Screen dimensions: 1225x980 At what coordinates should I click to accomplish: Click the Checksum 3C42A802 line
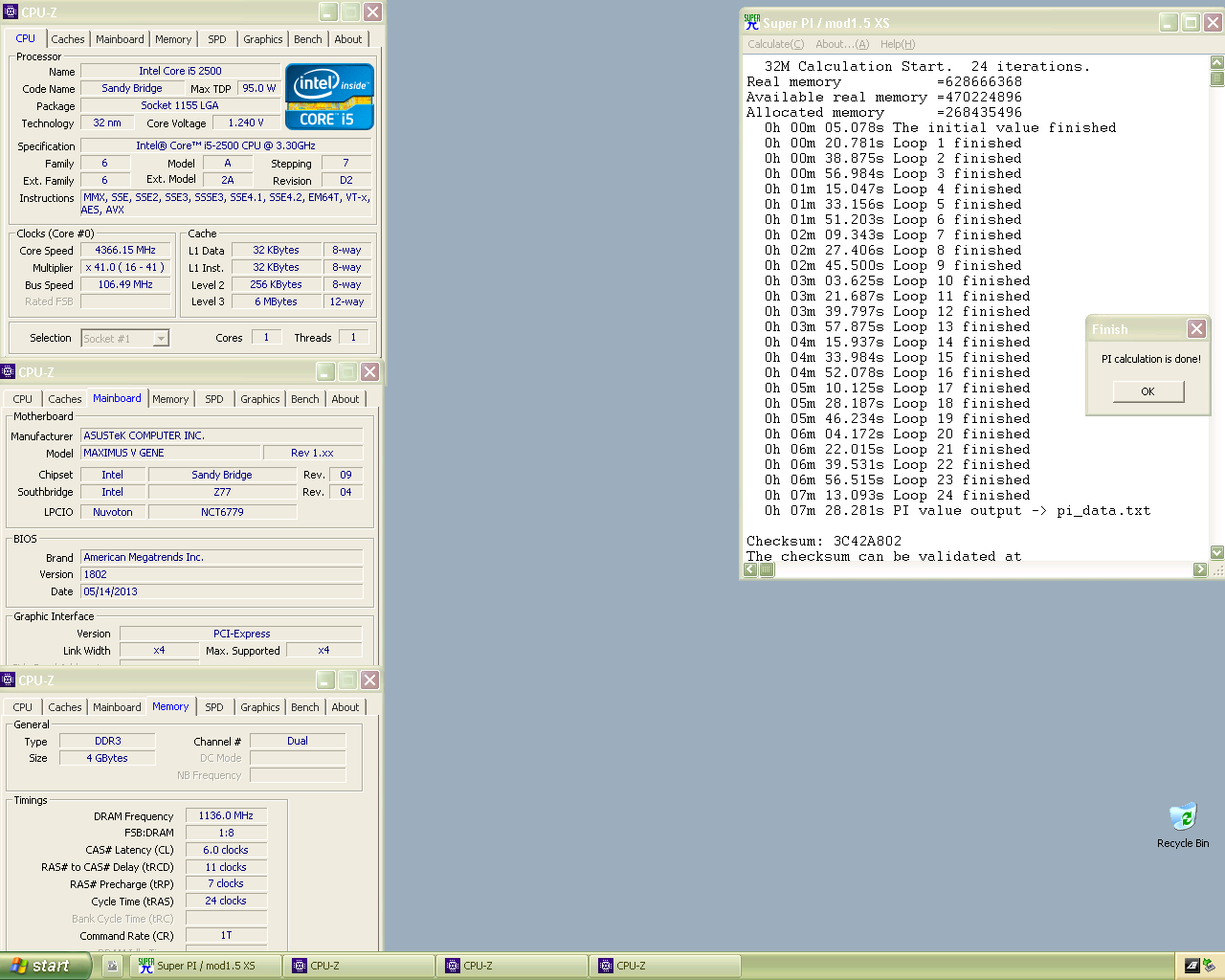[x=824, y=541]
